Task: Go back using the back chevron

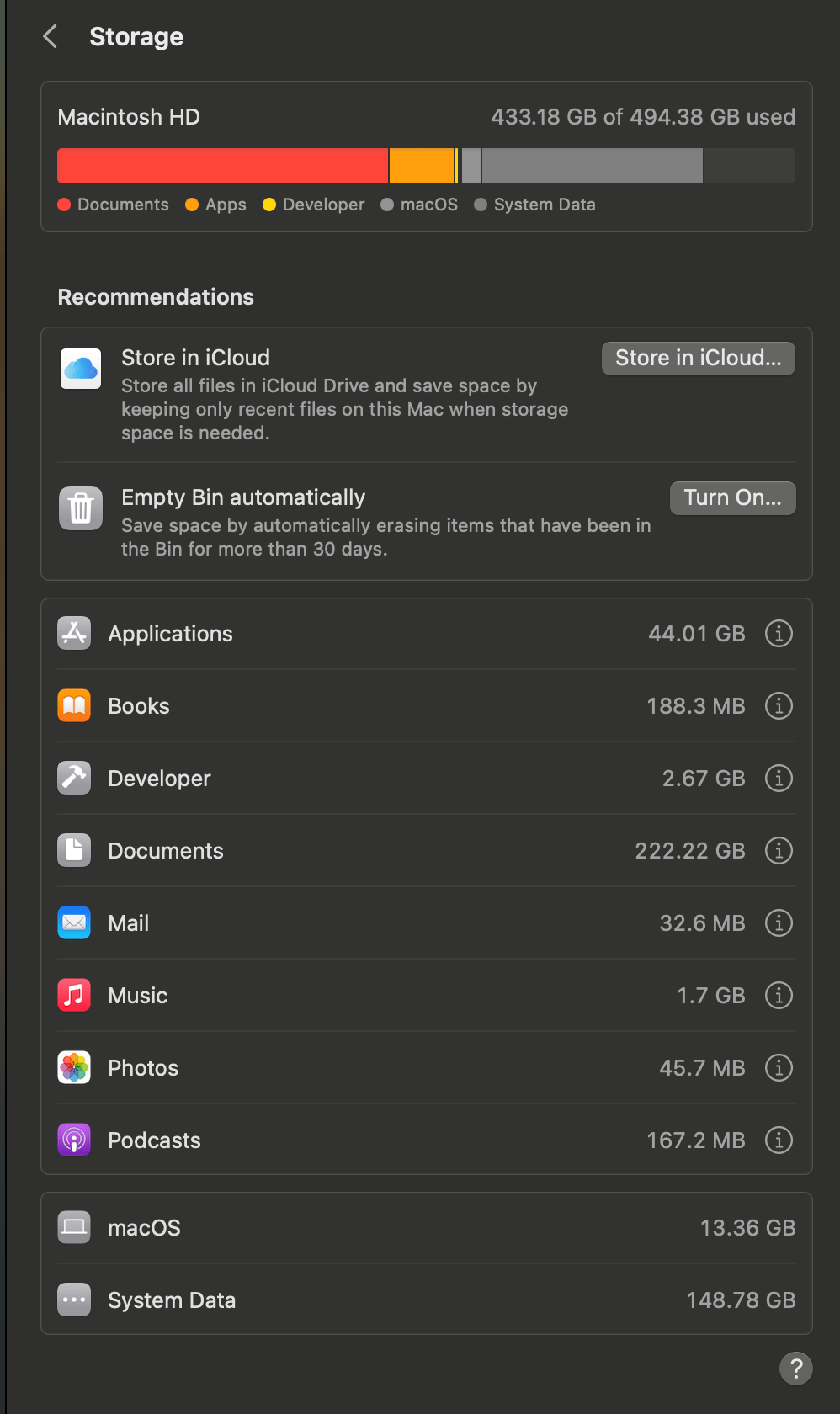Action: [50, 36]
